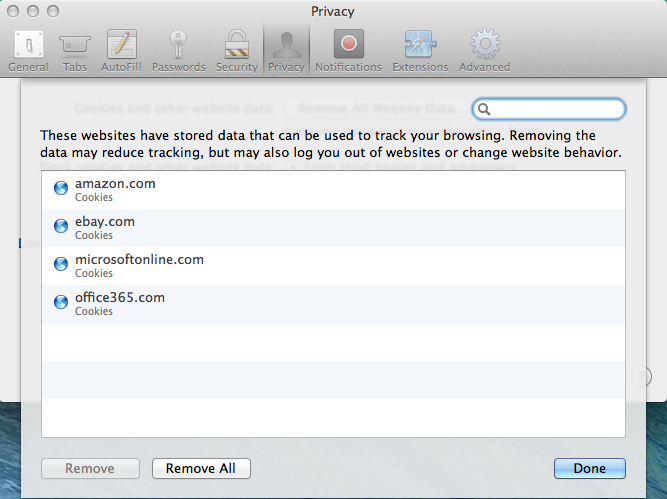Select the office365.com row
667x499 pixels.
(120, 298)
